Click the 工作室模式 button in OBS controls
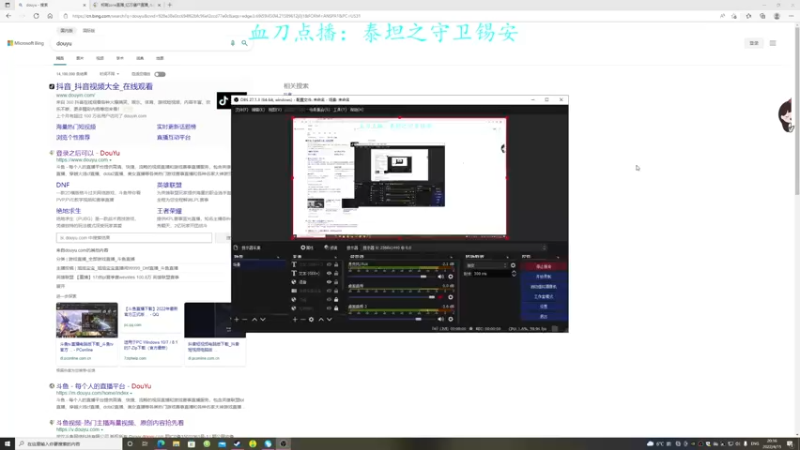 [543, 296]
